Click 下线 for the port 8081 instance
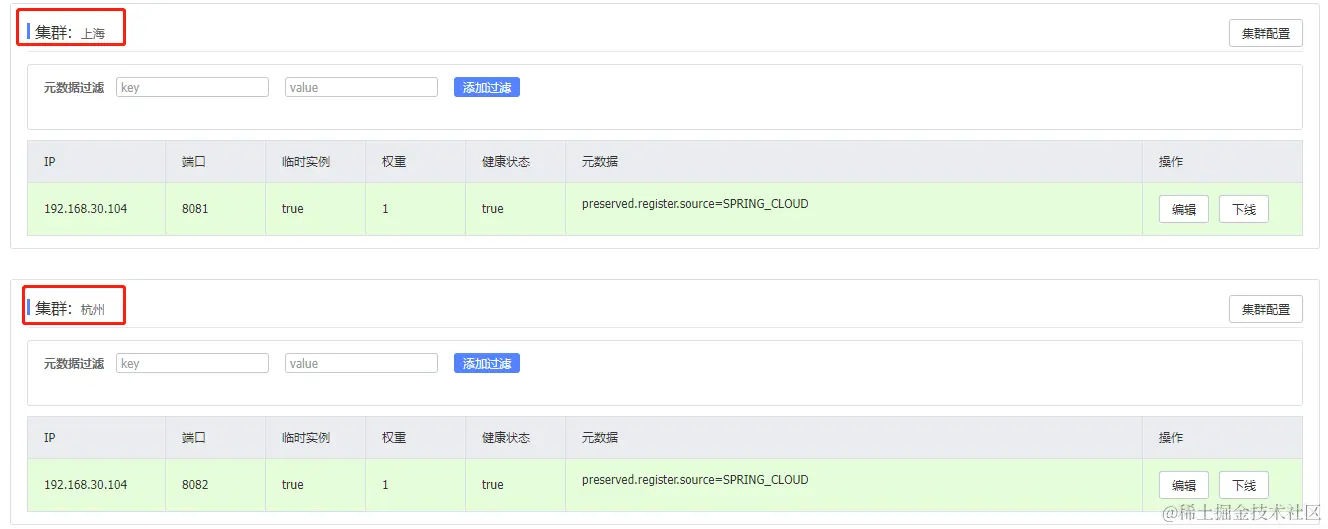The width and height of the screenshot is (1328, 529). [1244, 209]
